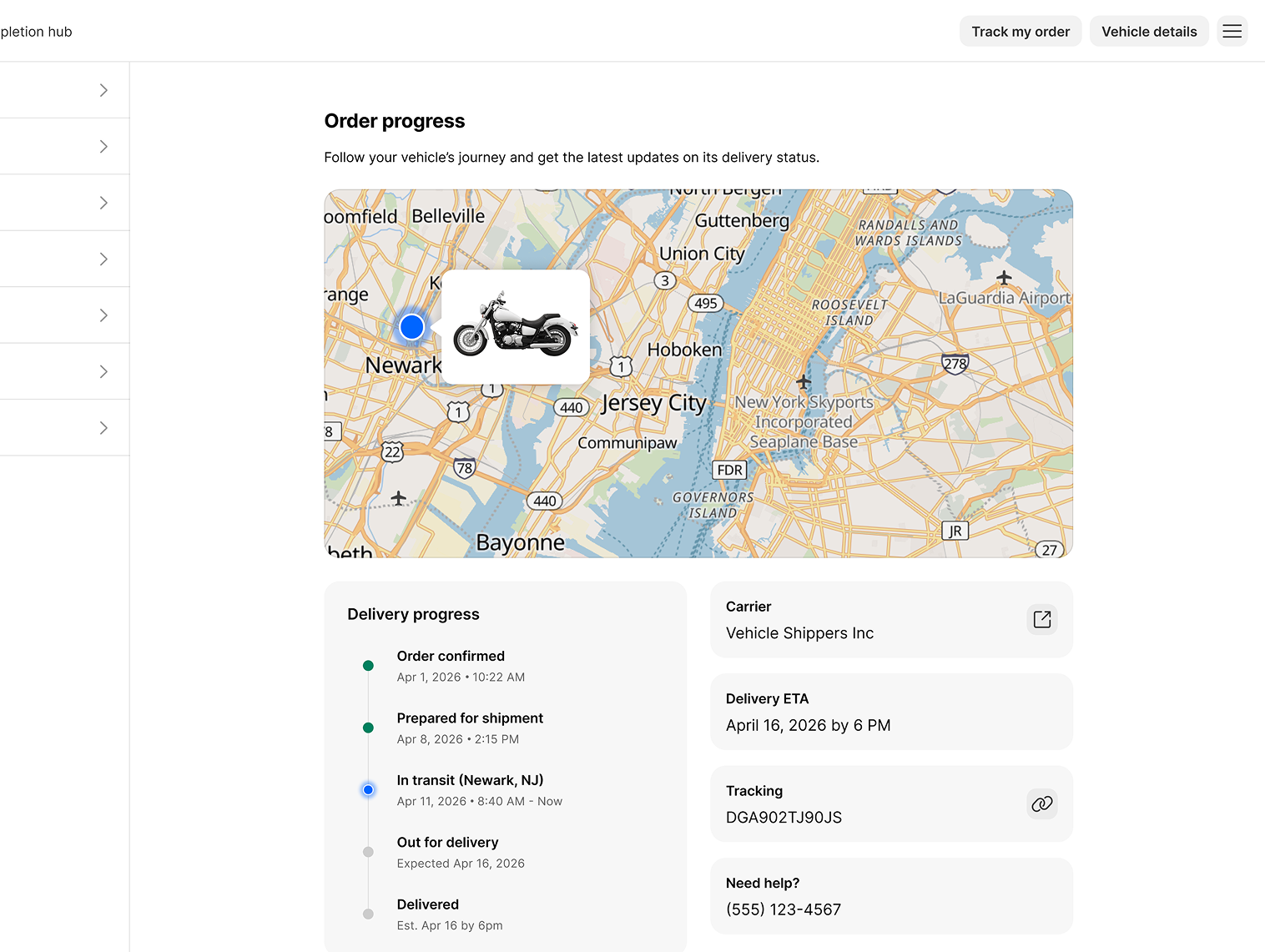Click the In transit progress indicator dot
This screenshot has width=1265, height=952.
click(x=368, y=789)
